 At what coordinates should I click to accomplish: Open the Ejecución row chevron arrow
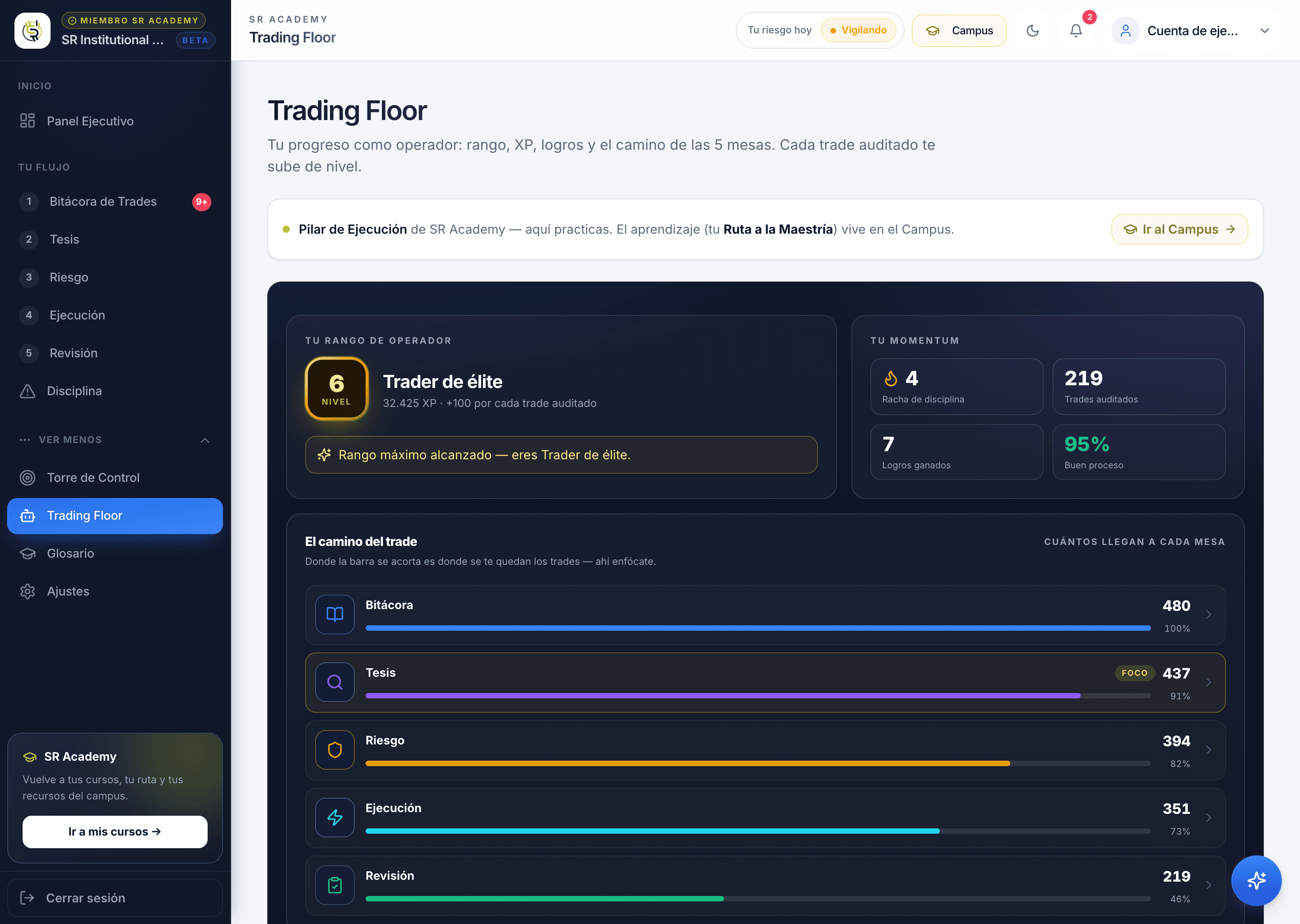point(1208,818)
